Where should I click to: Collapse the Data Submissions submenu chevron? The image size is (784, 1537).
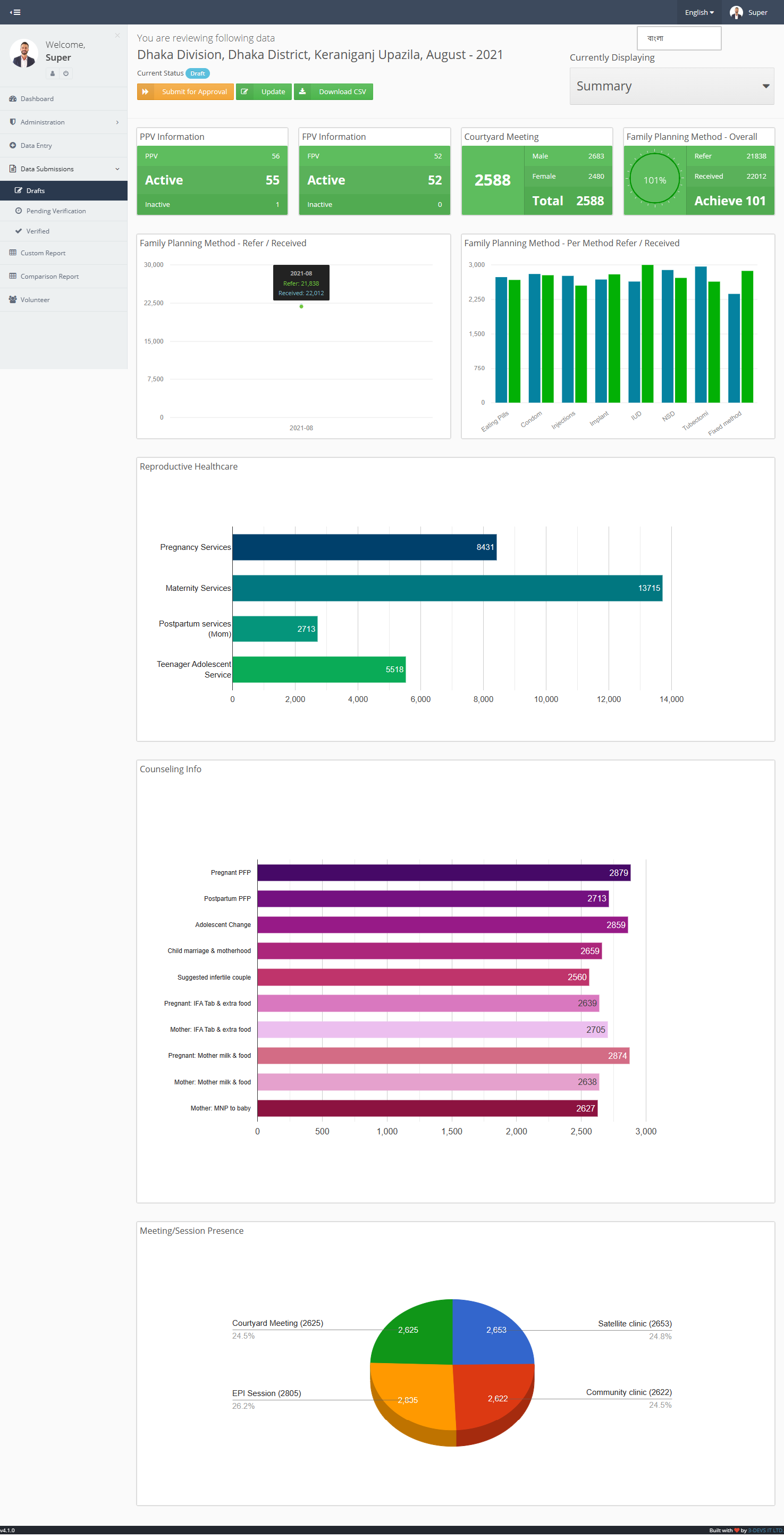click(117, 169)
